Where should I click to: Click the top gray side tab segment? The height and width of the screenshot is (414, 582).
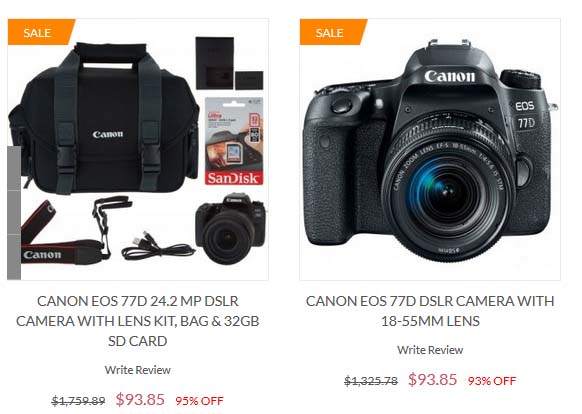tap(14, 168)
